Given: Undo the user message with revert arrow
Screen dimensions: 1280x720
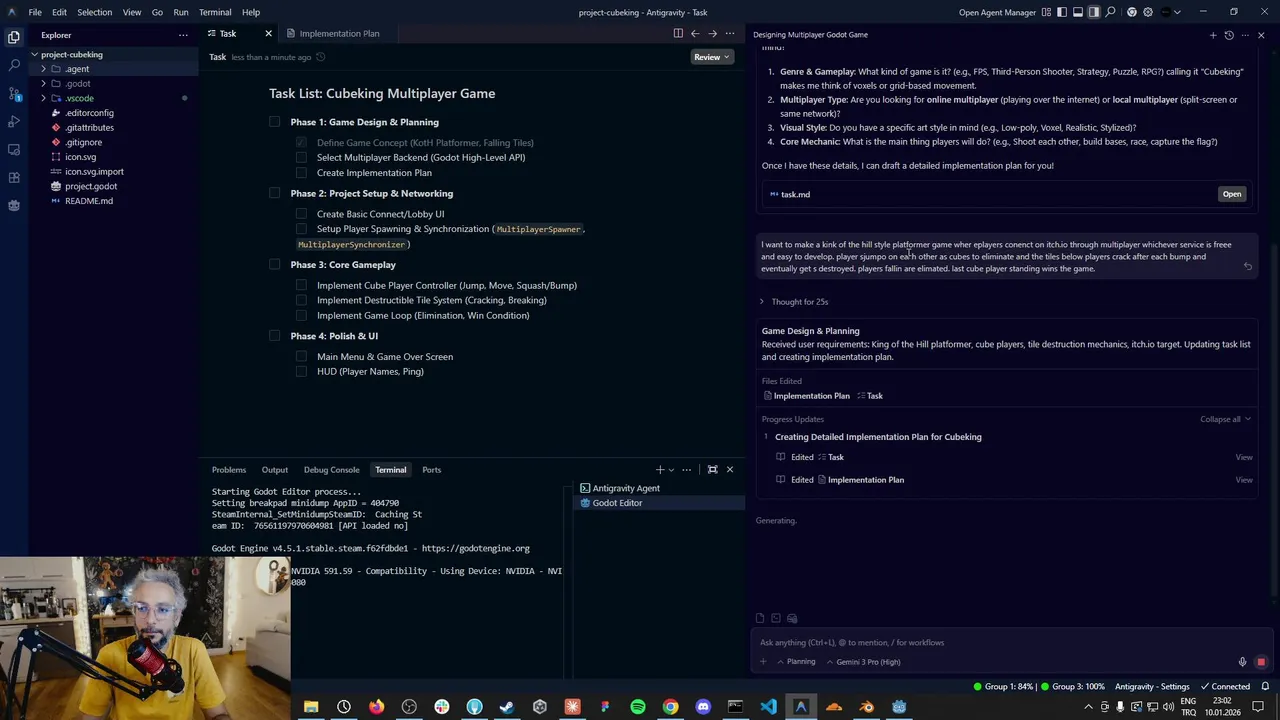Looking at the screenshot, I should (x=1248, y=267).
